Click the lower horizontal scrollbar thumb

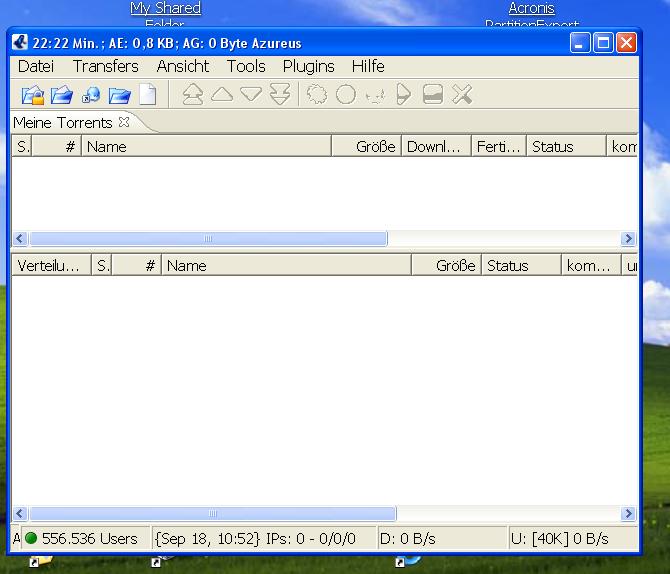tap(212, 513)
